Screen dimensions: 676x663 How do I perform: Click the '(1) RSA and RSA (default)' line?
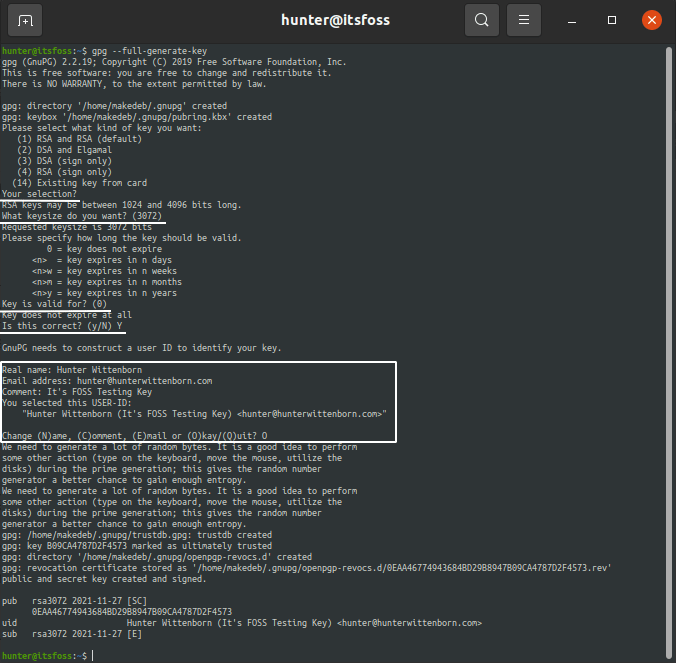coord(79,139)
